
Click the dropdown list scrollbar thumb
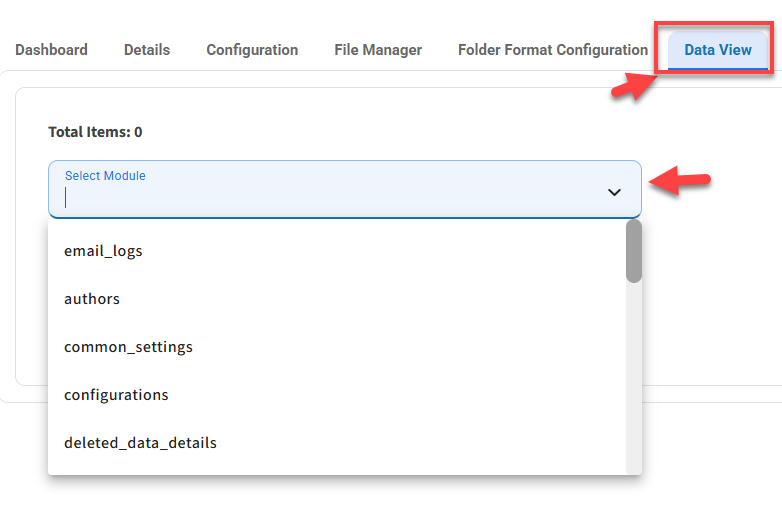(x=633, y=251)
